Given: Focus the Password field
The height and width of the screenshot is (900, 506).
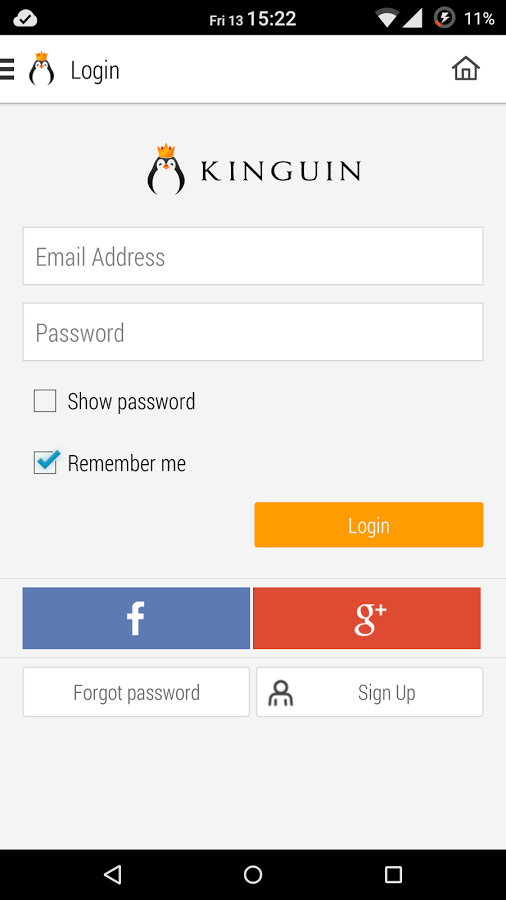Looking at the screenshot, I should click(x=253, y=332).
